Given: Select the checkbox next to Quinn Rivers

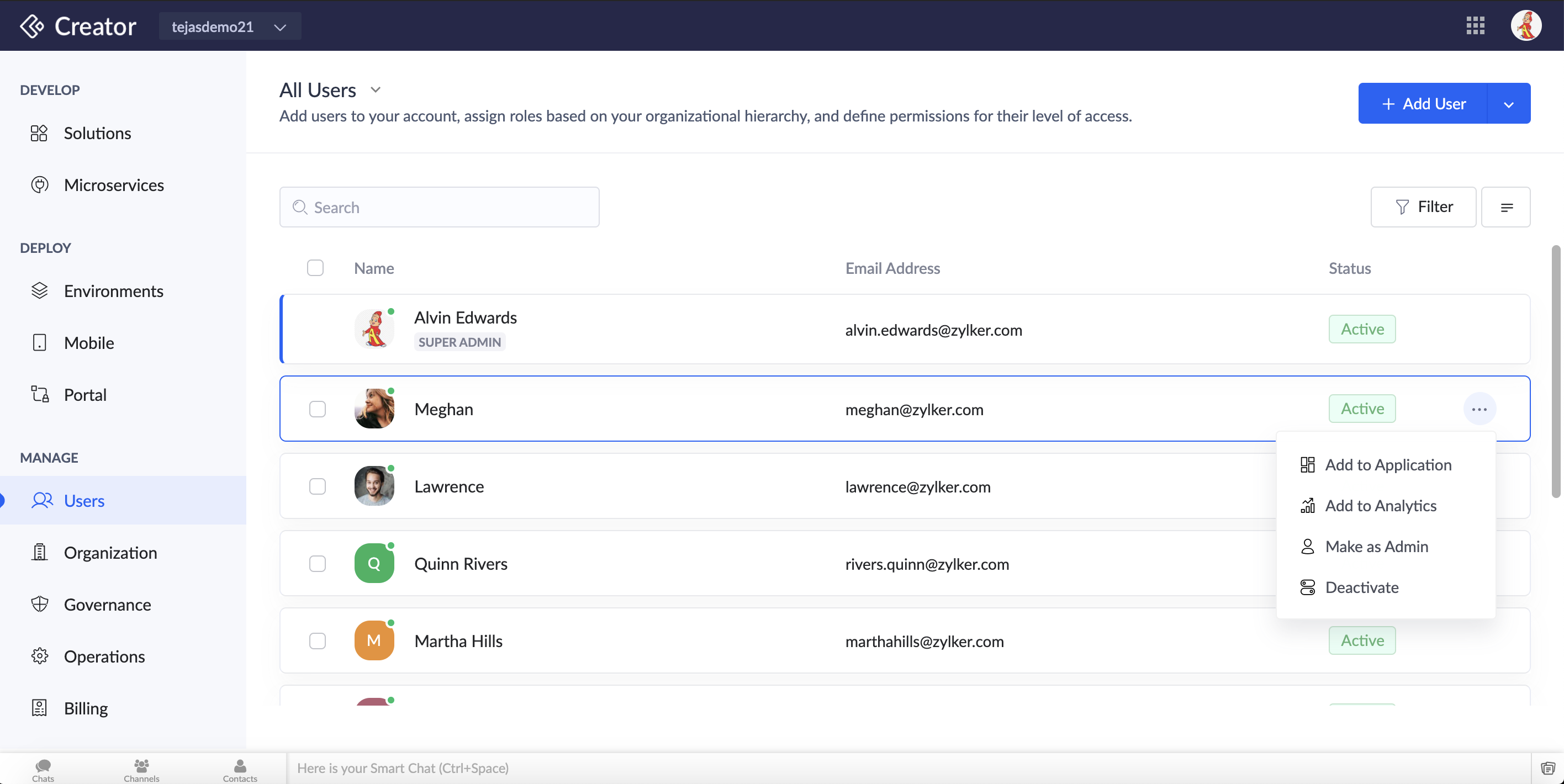Looking at the screenshot, I should tap(317, 563).
